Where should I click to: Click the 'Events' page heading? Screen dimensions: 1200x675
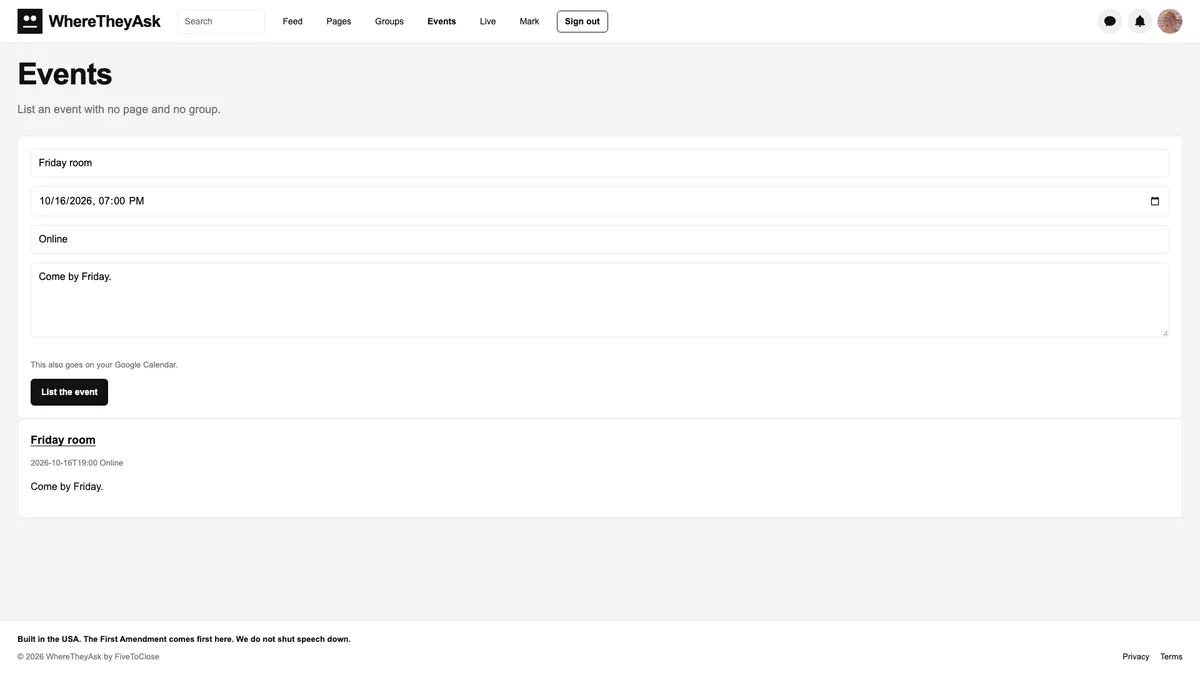65,74
